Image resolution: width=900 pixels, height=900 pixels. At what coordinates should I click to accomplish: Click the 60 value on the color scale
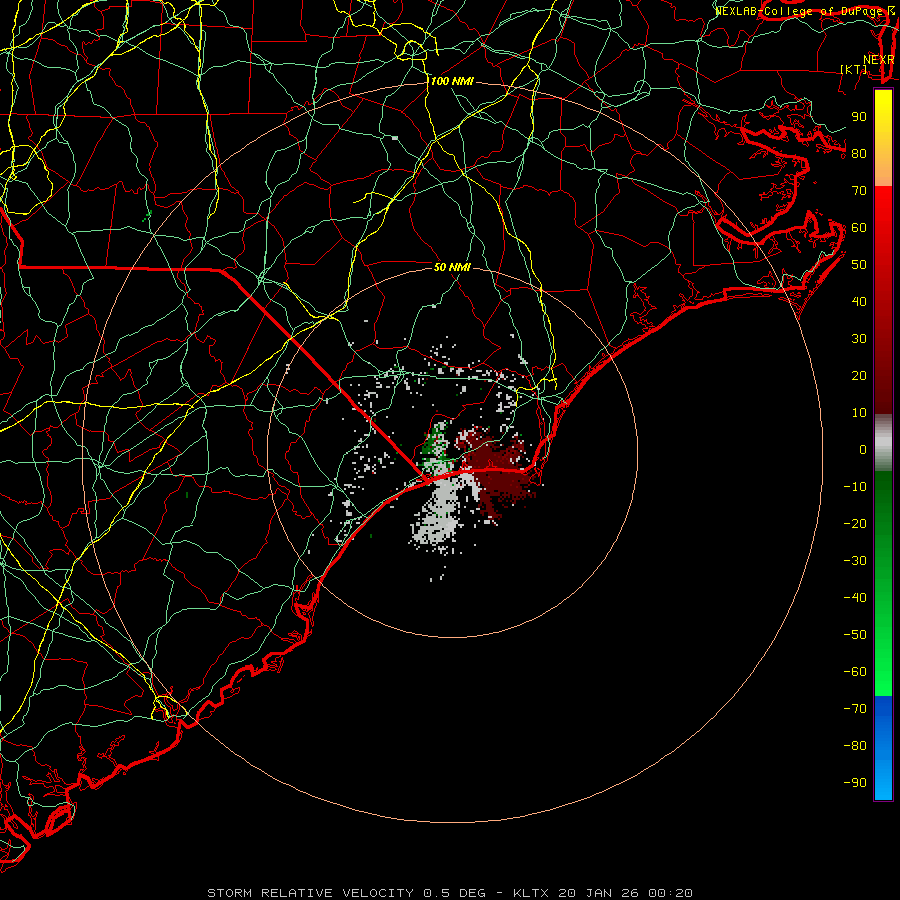(859, 227)
